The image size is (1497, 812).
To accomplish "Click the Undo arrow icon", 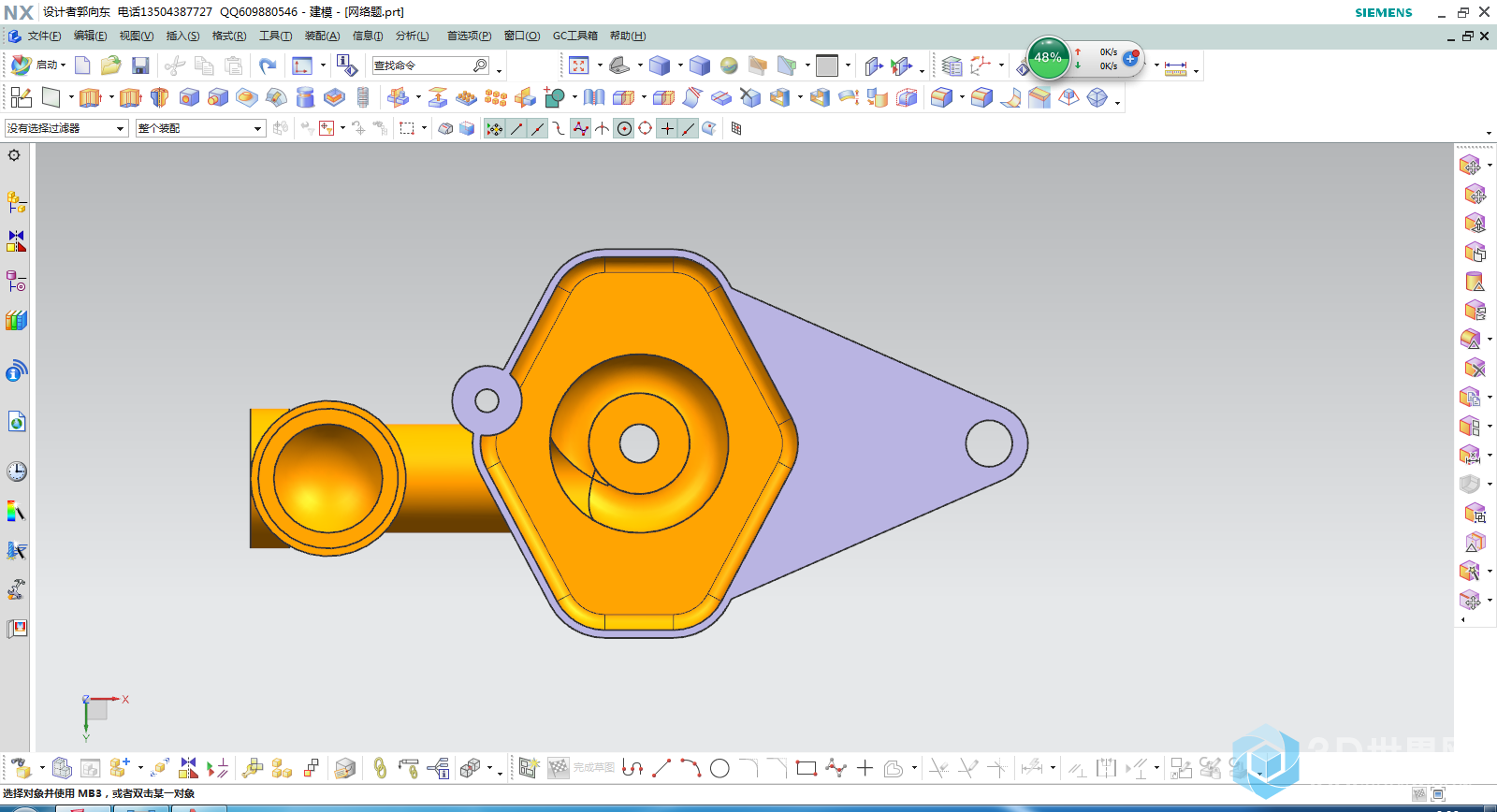I will pyautogui.click(x=268, y=65).
